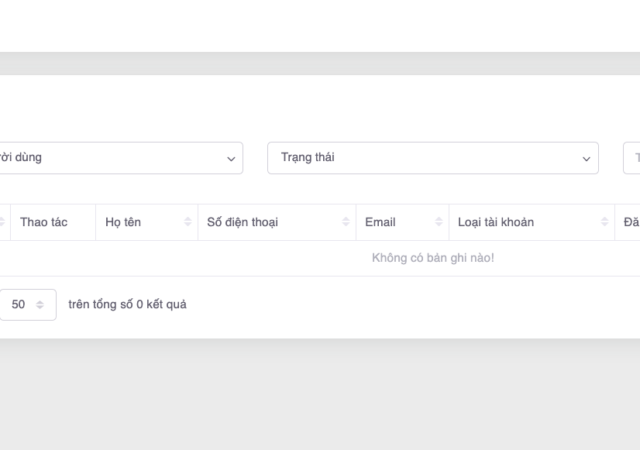Click the Họ tên column header label
The height and width of the screenshot is (450, 640).
click(x=123, y=222)
